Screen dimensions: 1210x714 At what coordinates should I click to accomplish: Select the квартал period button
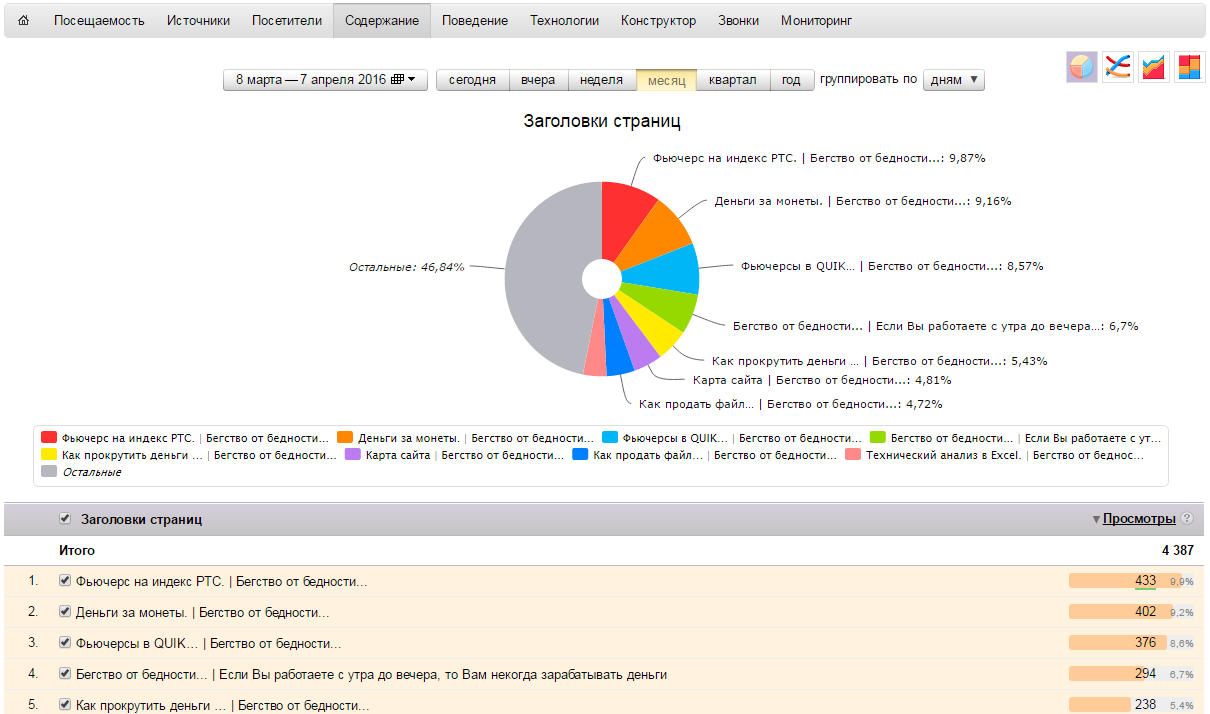733,80
